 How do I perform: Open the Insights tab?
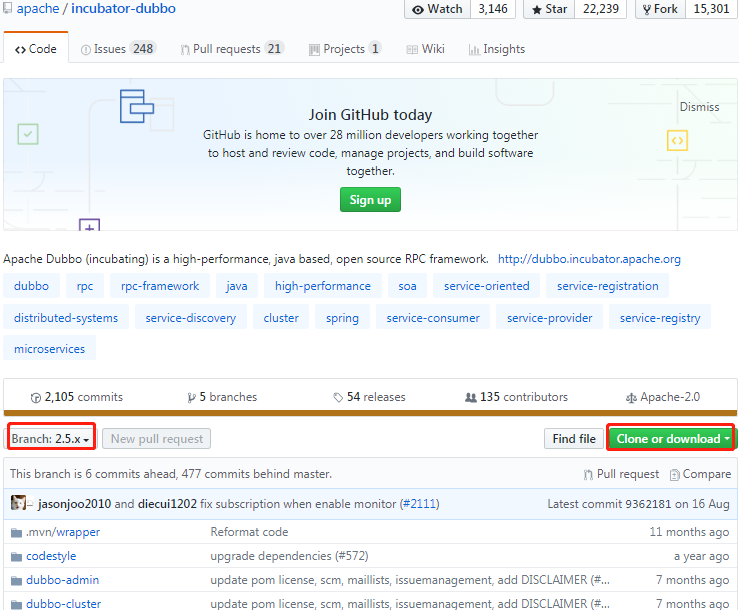[x=497, y=49]
